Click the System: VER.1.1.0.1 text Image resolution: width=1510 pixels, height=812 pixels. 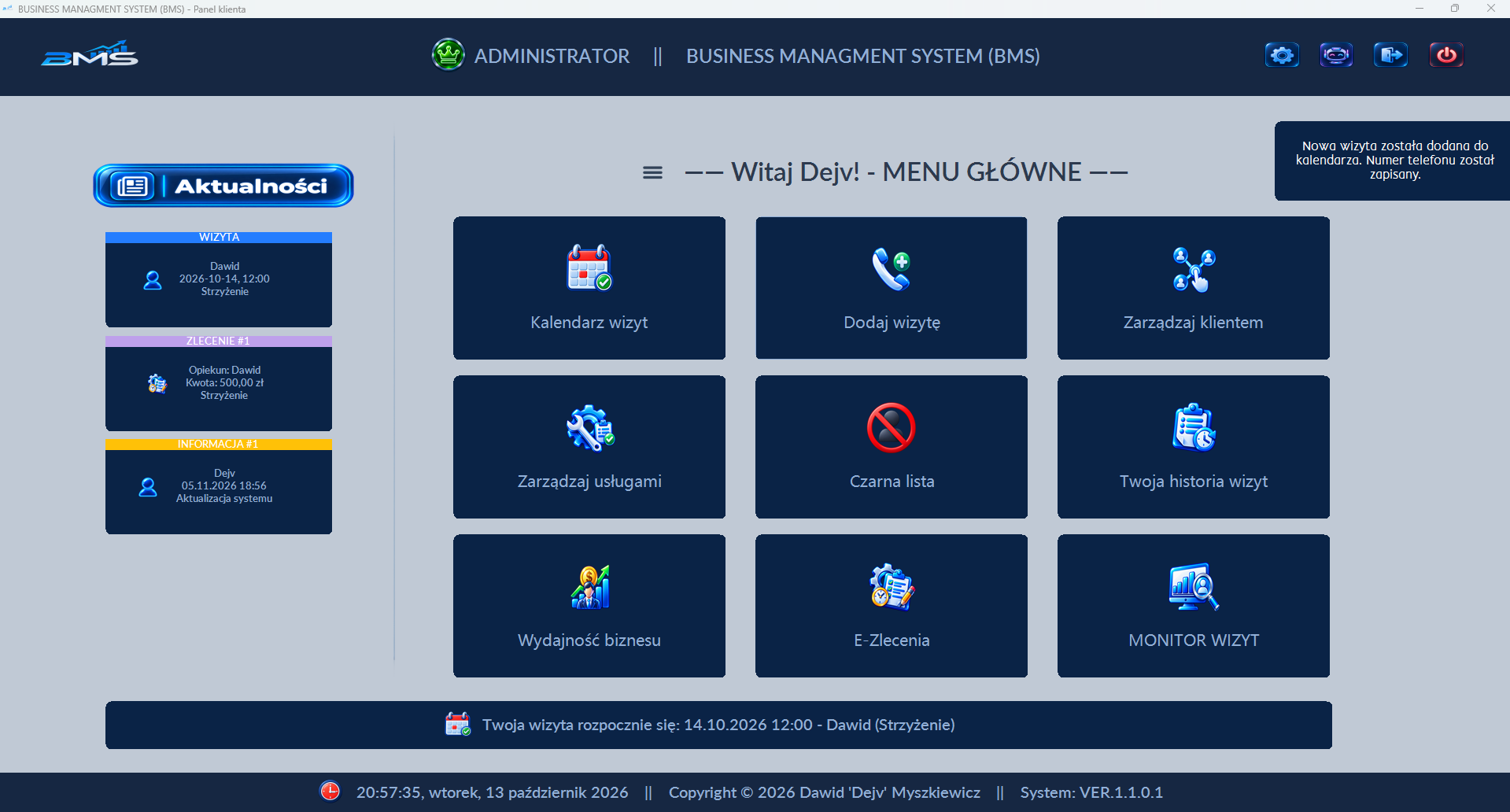1091,792
